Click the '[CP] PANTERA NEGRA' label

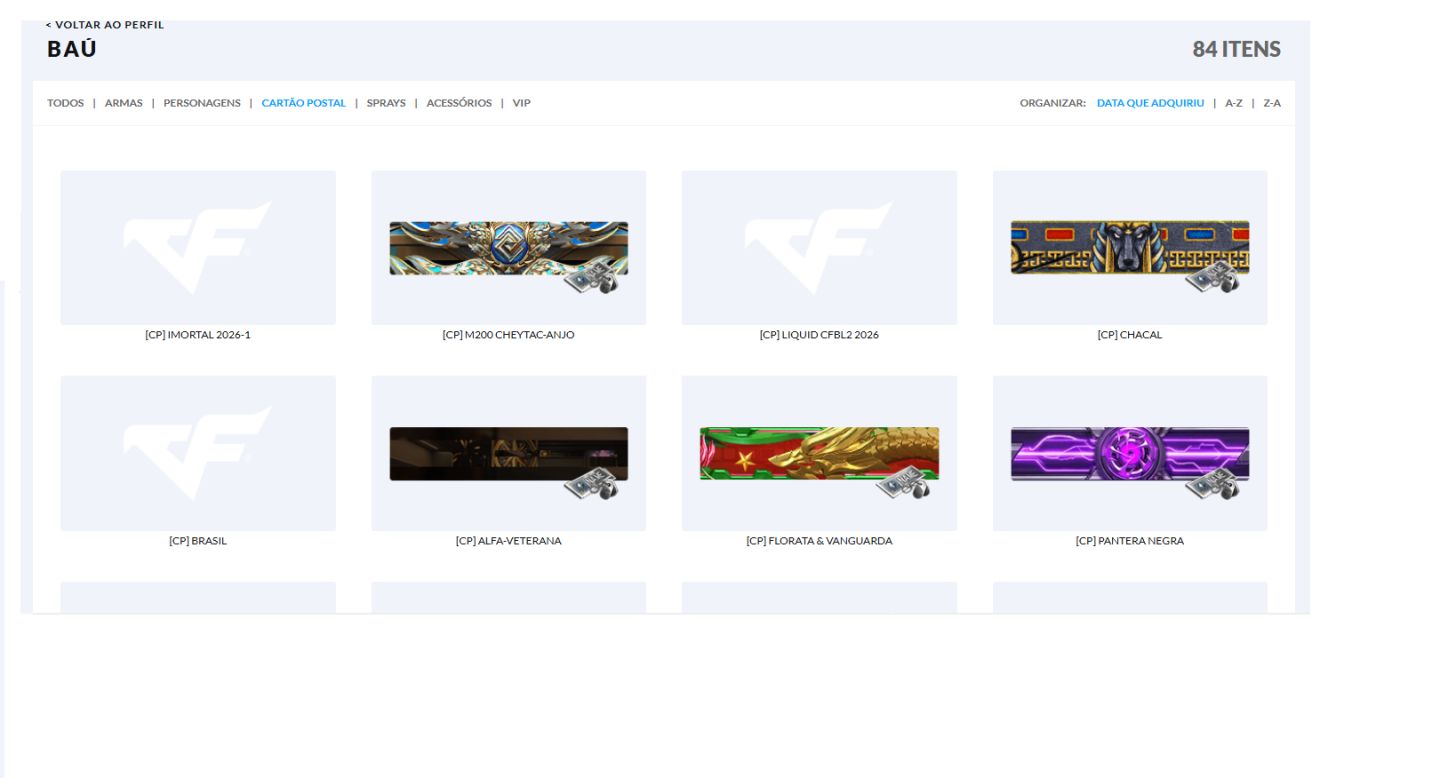pos(1130,541)
